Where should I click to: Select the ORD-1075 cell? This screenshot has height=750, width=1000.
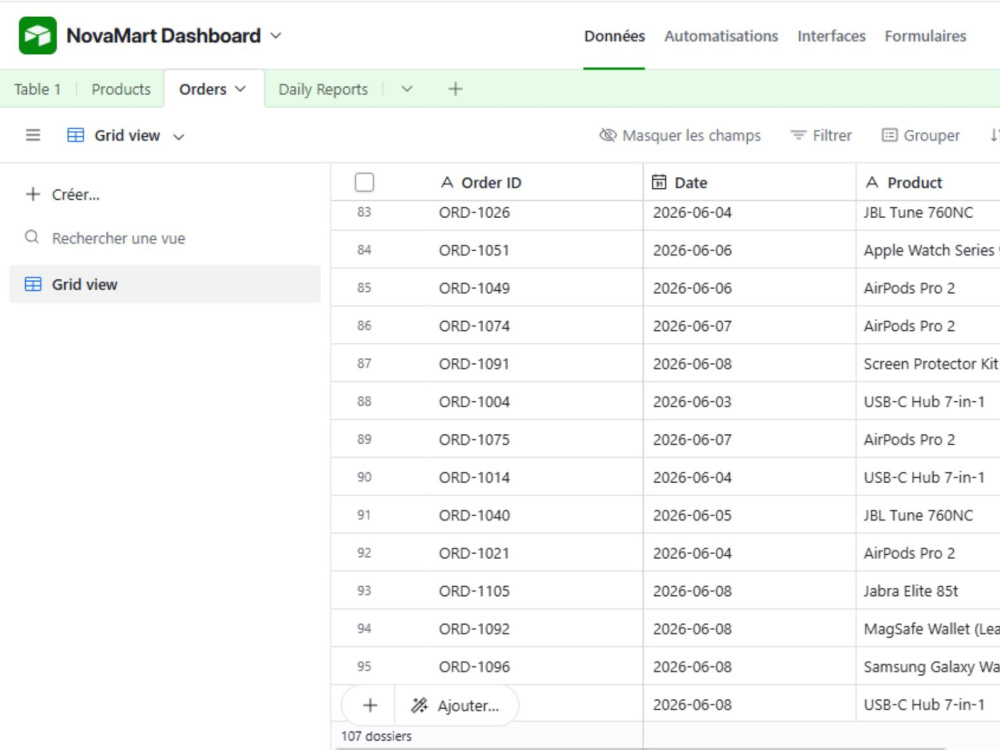coord(537,439)
